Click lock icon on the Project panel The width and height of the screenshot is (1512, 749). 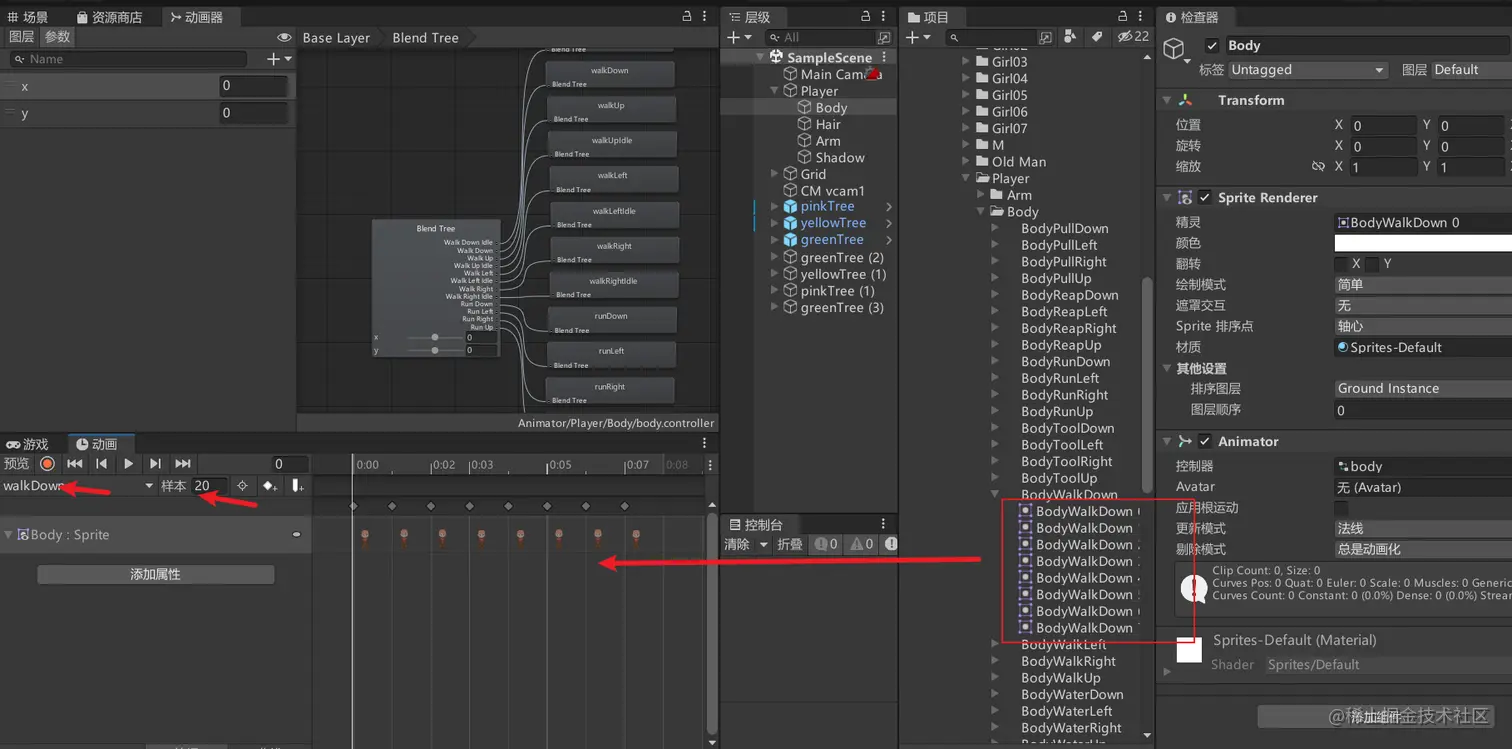tap(1123, 17)
